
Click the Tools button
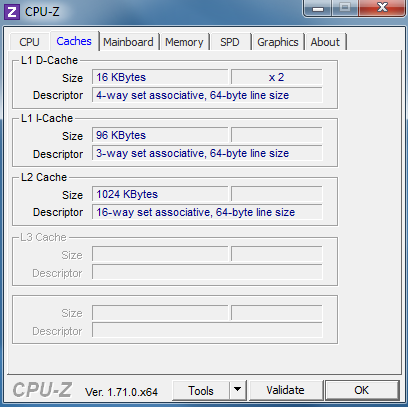click(x=201, y=390)
